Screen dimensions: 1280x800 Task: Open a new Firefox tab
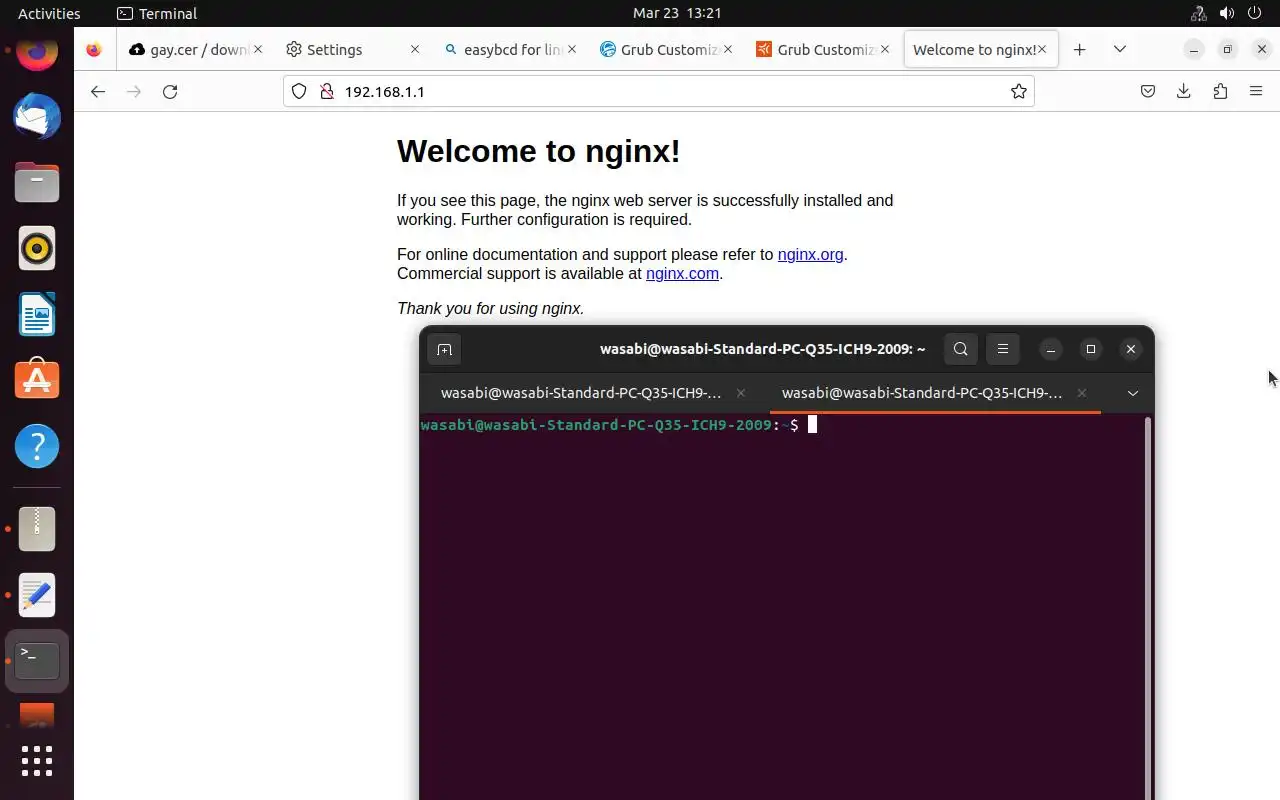[x=1079, y=49]
